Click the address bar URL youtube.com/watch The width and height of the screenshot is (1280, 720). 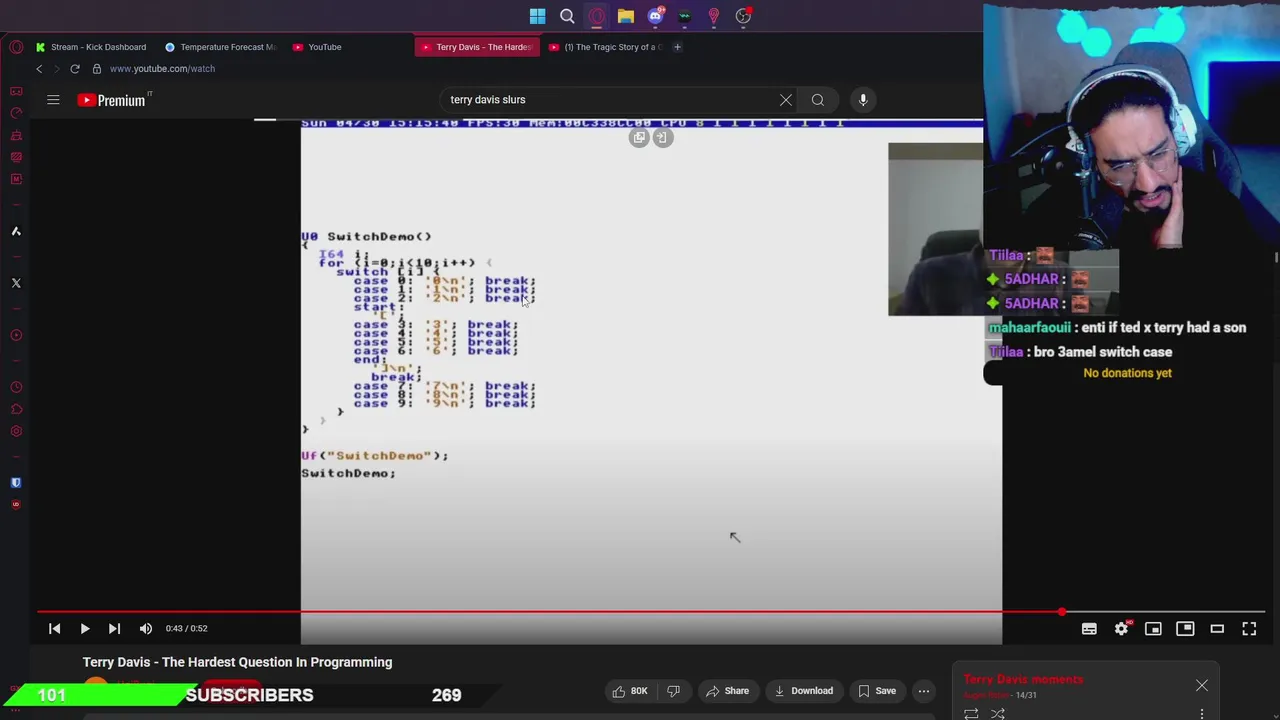coord(162,69)
